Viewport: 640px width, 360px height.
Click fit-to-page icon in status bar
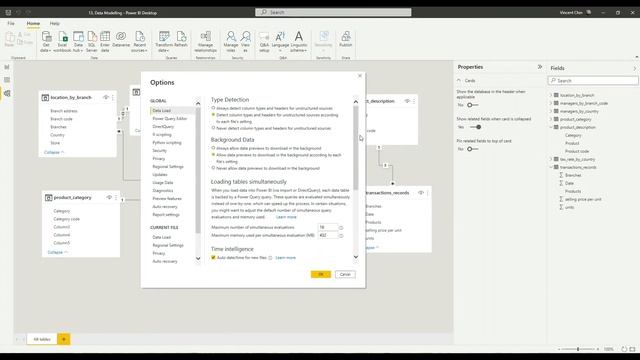click(x=633, y=349)
